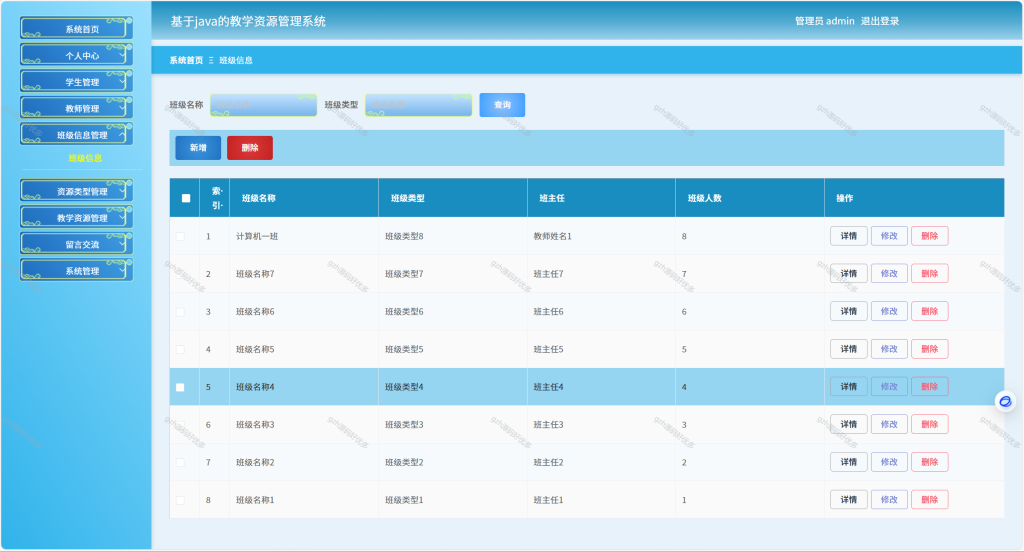Check the box for row 计算机一班
1024x552 pixels.
coord(180,236)
